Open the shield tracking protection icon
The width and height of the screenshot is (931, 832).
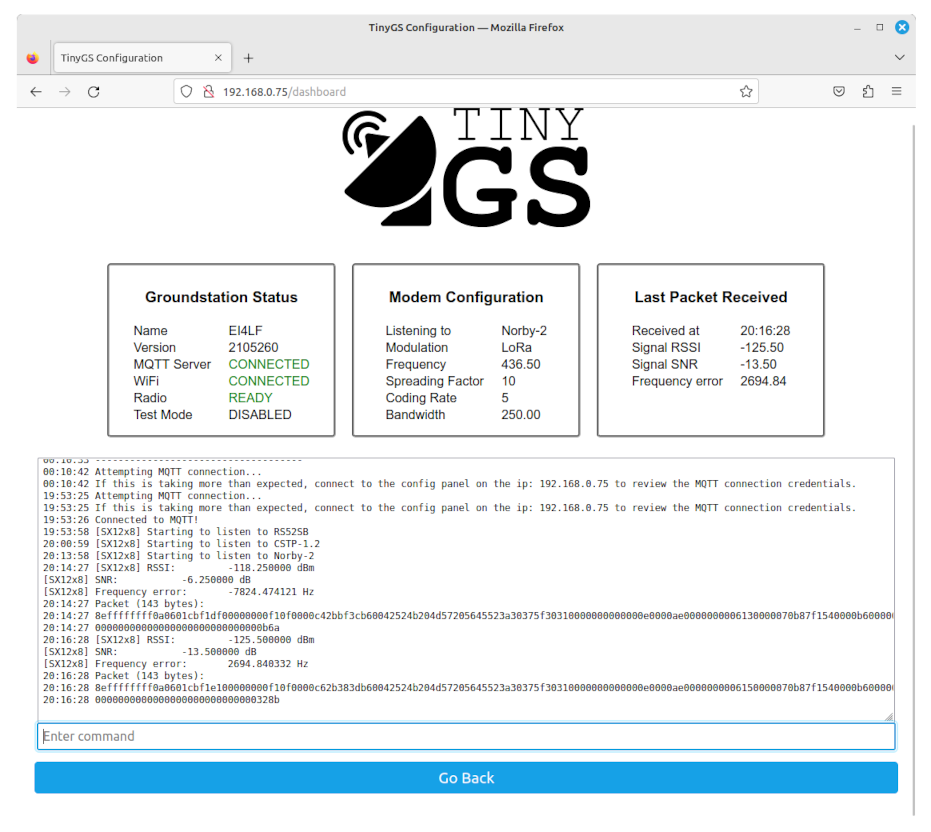[186, 91]
